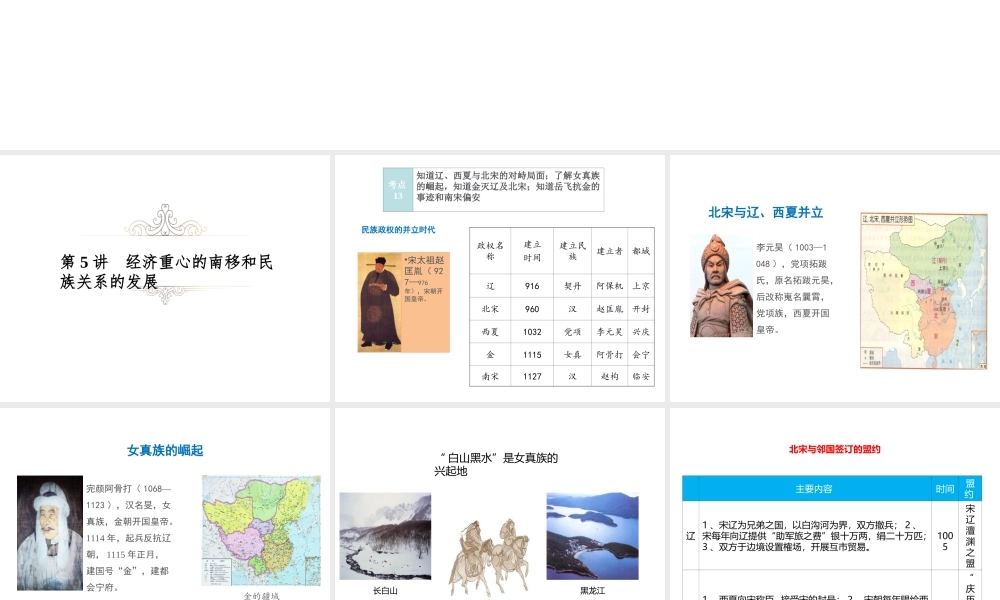
Task: Click the 建立时间 table header
Action: 532,251
